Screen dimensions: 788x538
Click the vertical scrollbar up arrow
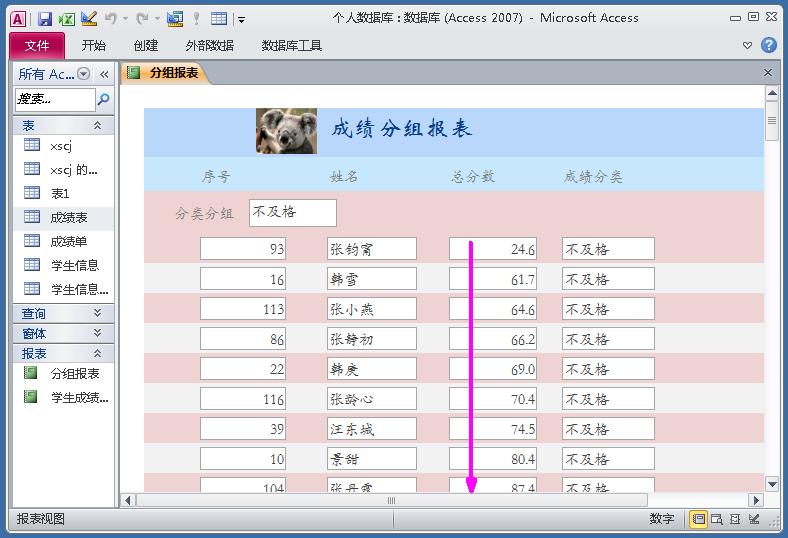pyautogui.click(x=772, y=93)
